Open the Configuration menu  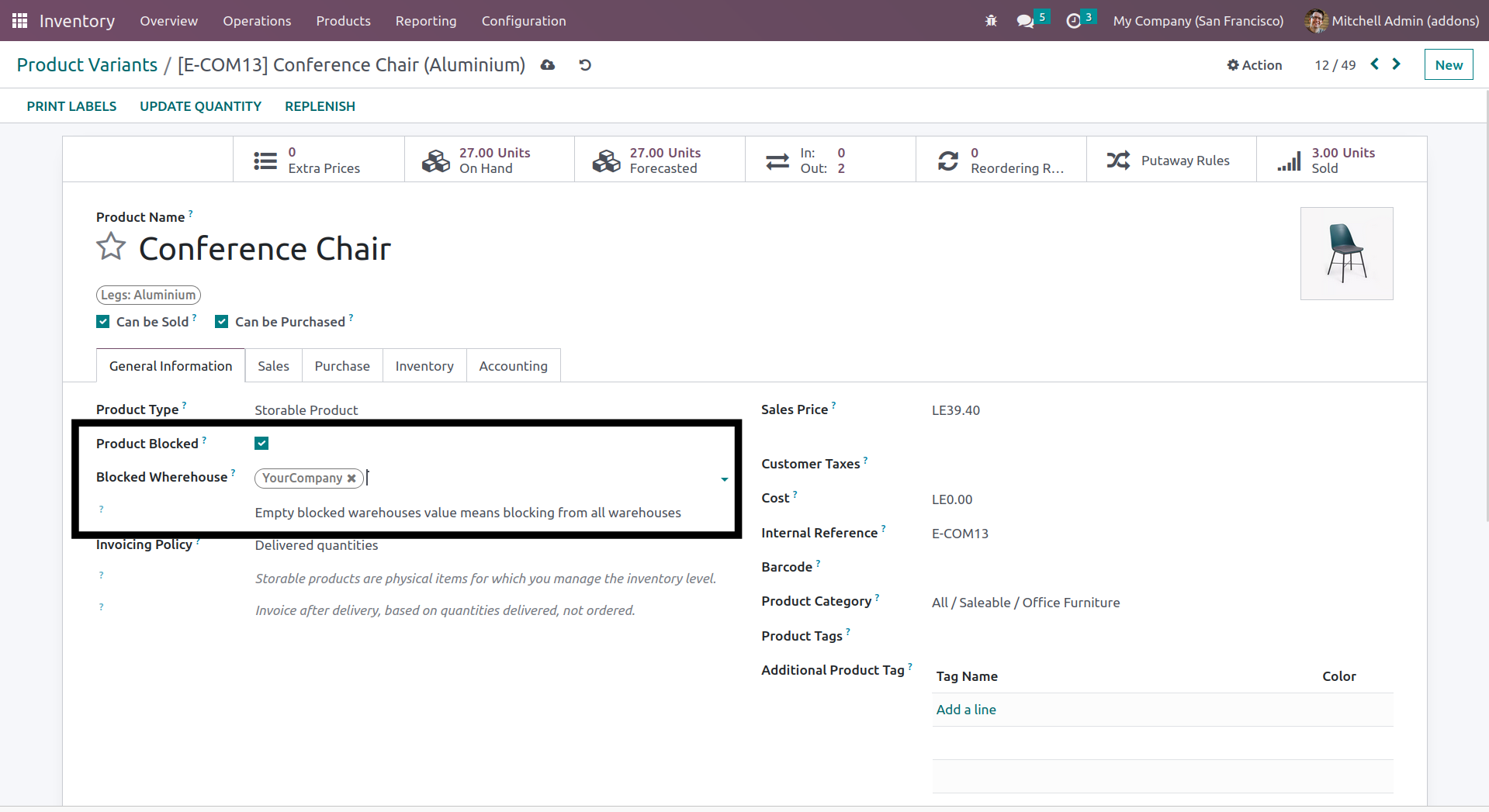(523, 21)
